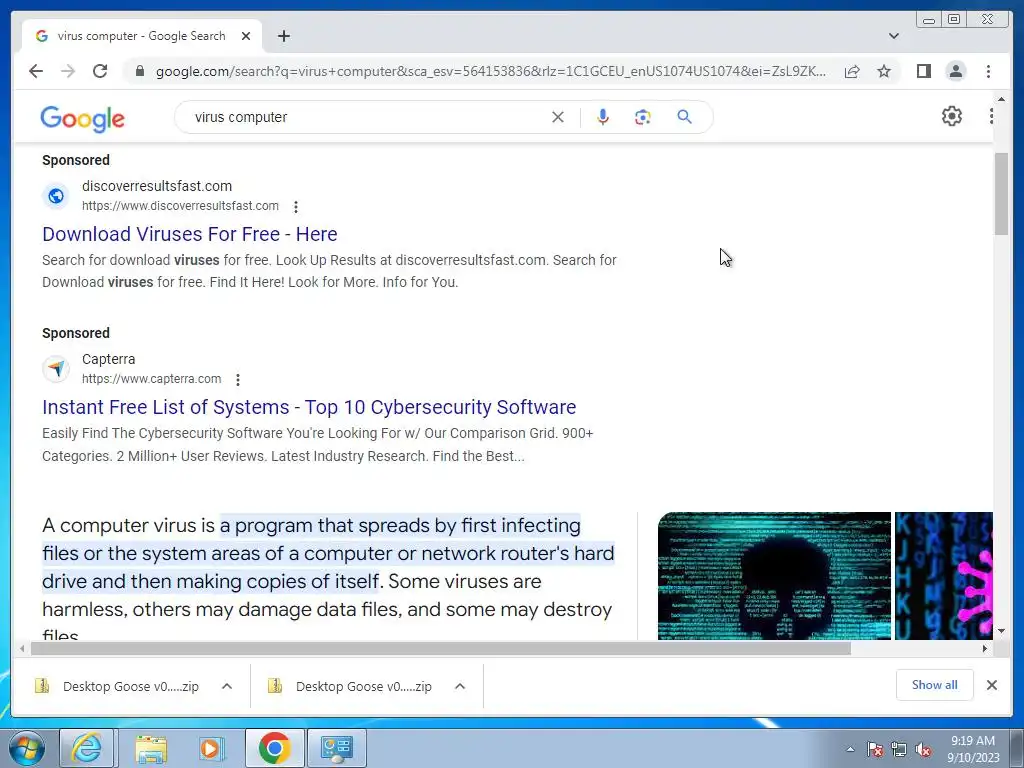The image size is (1024, 768).
Task: Open the skull computer virus image
Action: [x=775, y=575]
